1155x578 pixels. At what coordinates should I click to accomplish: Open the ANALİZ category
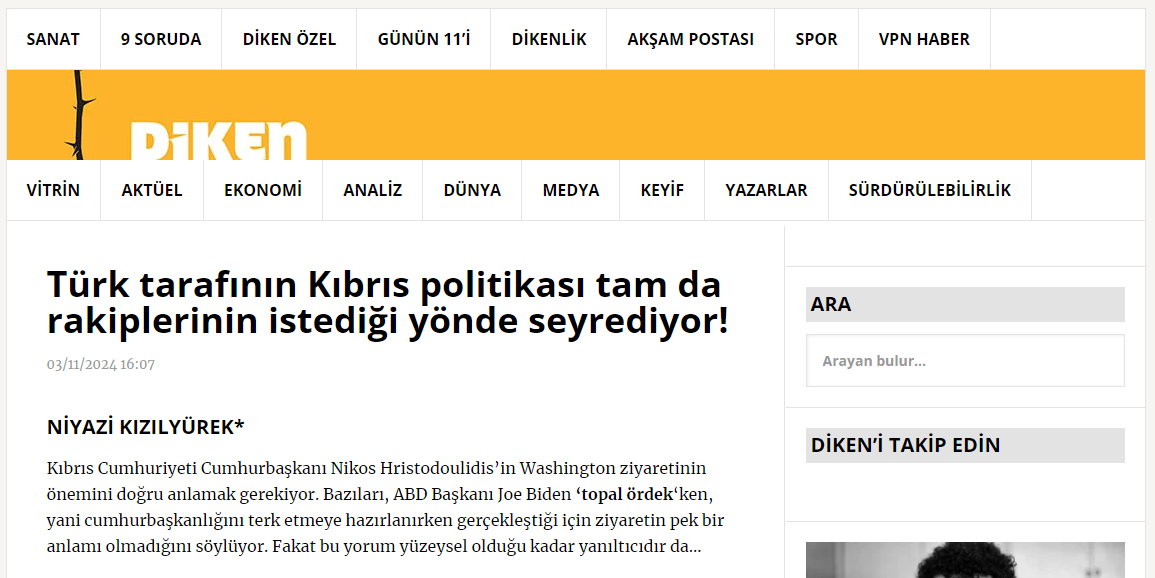point(373,190)
